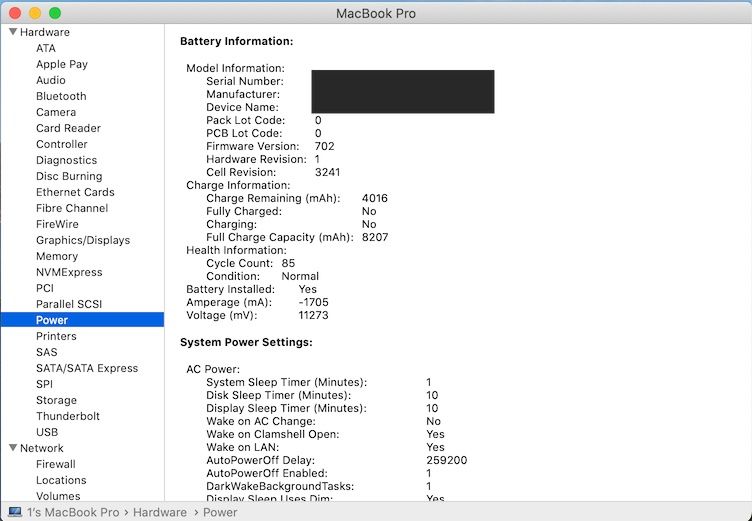Viewport: 752px width, 521px height.
Task: Show SATA/SATA Express information
Action: click(x=87, y=368)
